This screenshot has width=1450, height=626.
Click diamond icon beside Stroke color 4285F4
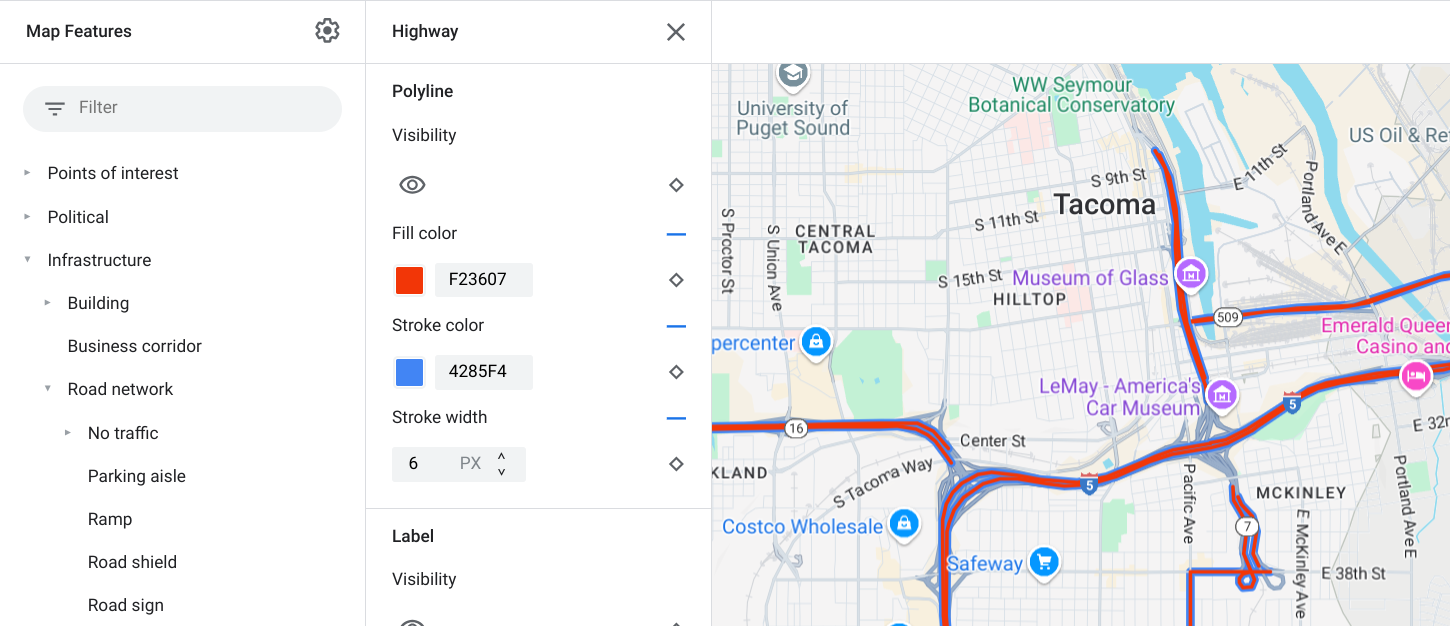point(676,372)
